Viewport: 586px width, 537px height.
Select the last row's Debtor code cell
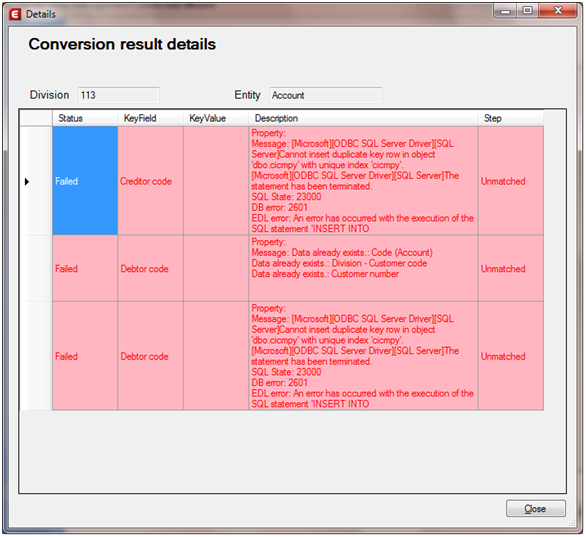[x=150, y=356]
